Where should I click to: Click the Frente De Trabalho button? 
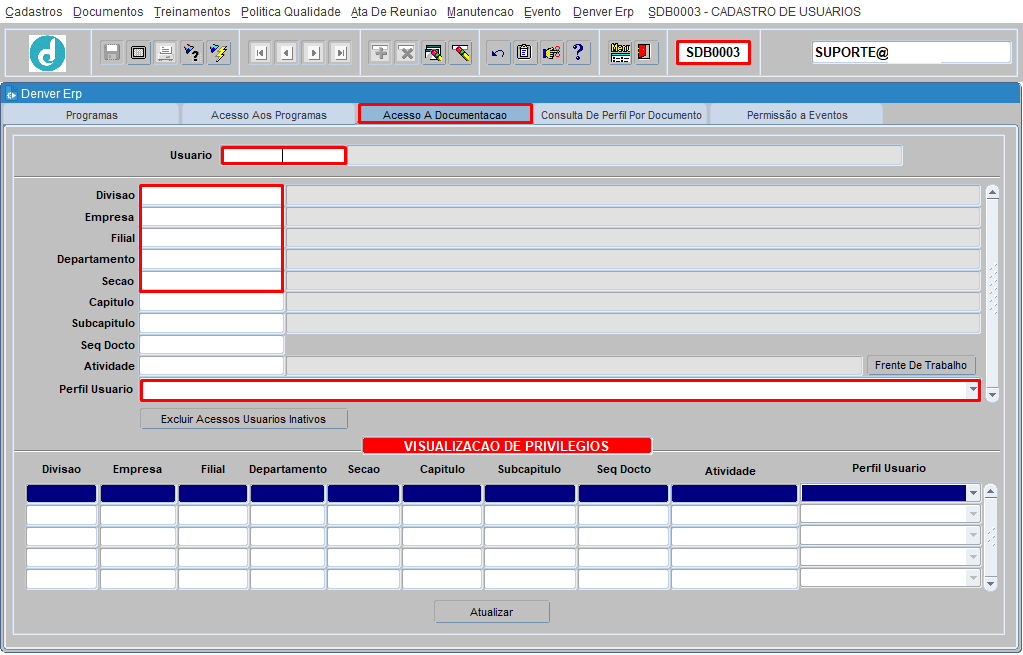[921, 365]
